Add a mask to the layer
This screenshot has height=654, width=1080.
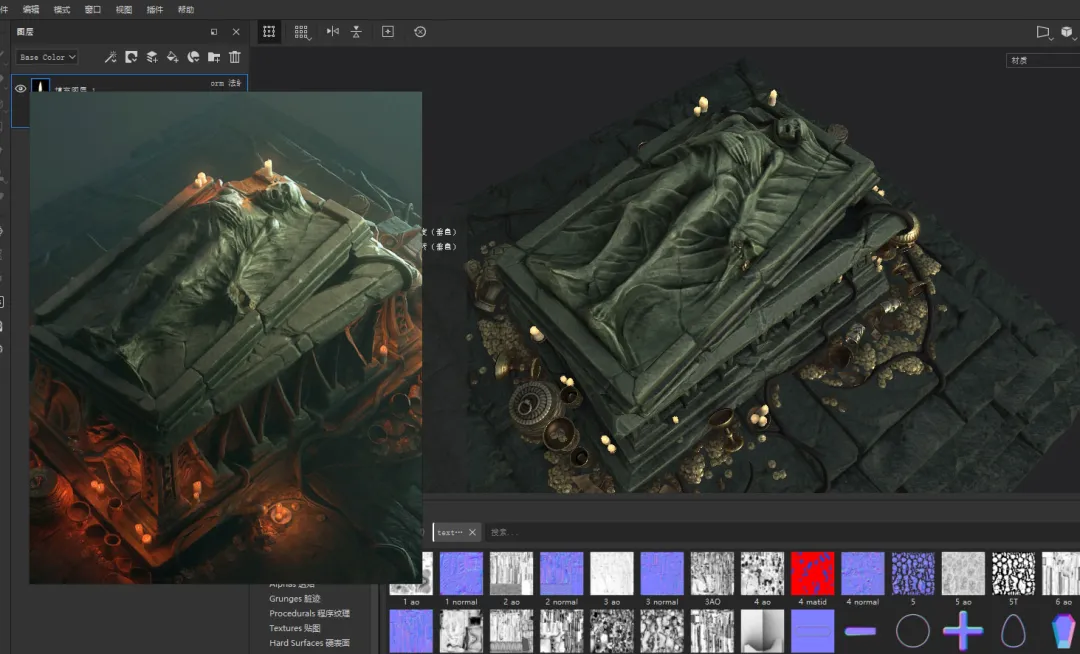(131, 57)
